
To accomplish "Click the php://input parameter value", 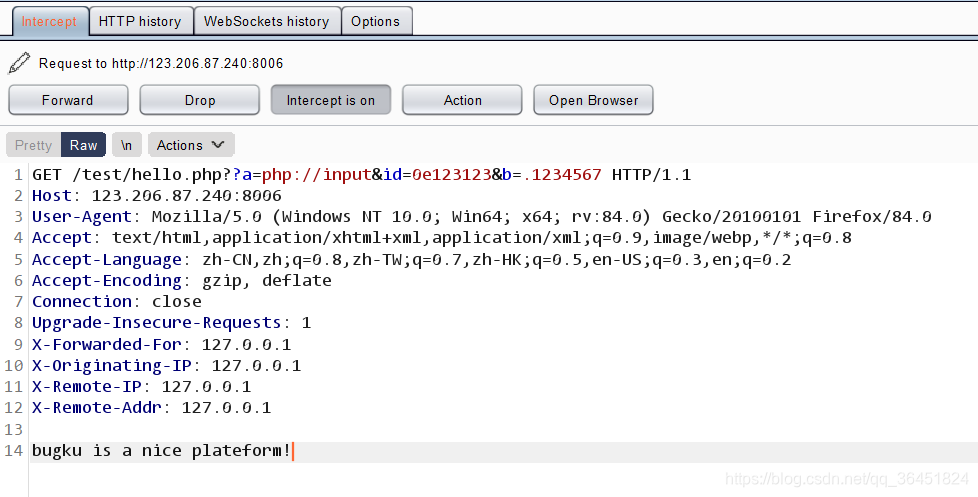I will click(317, 175).
